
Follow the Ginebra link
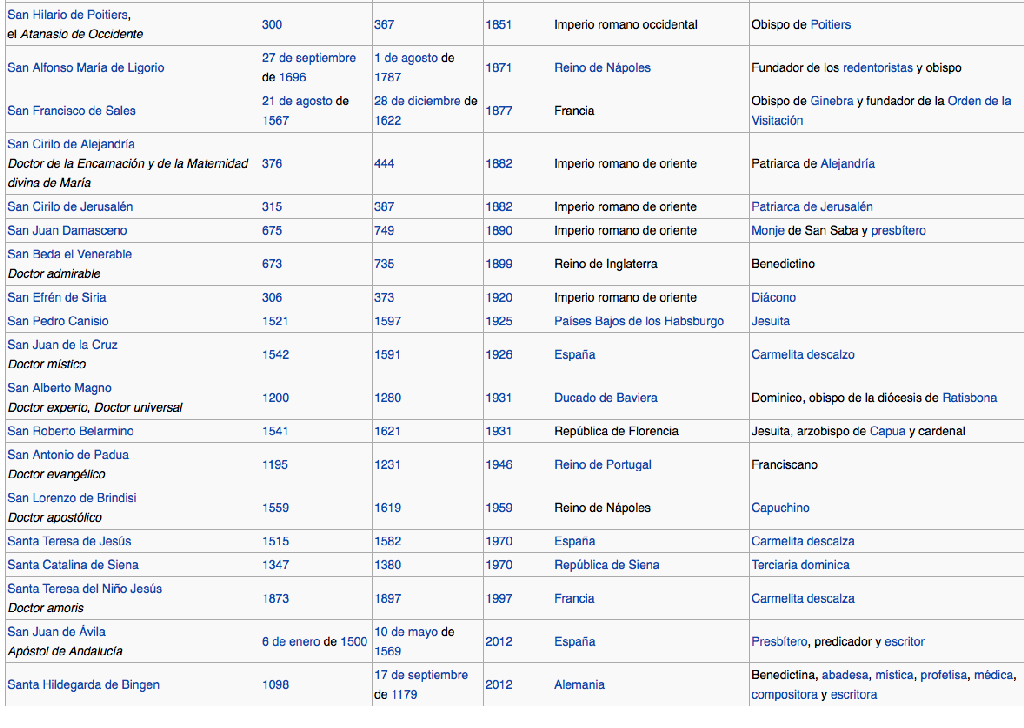(x=831, y=101)
